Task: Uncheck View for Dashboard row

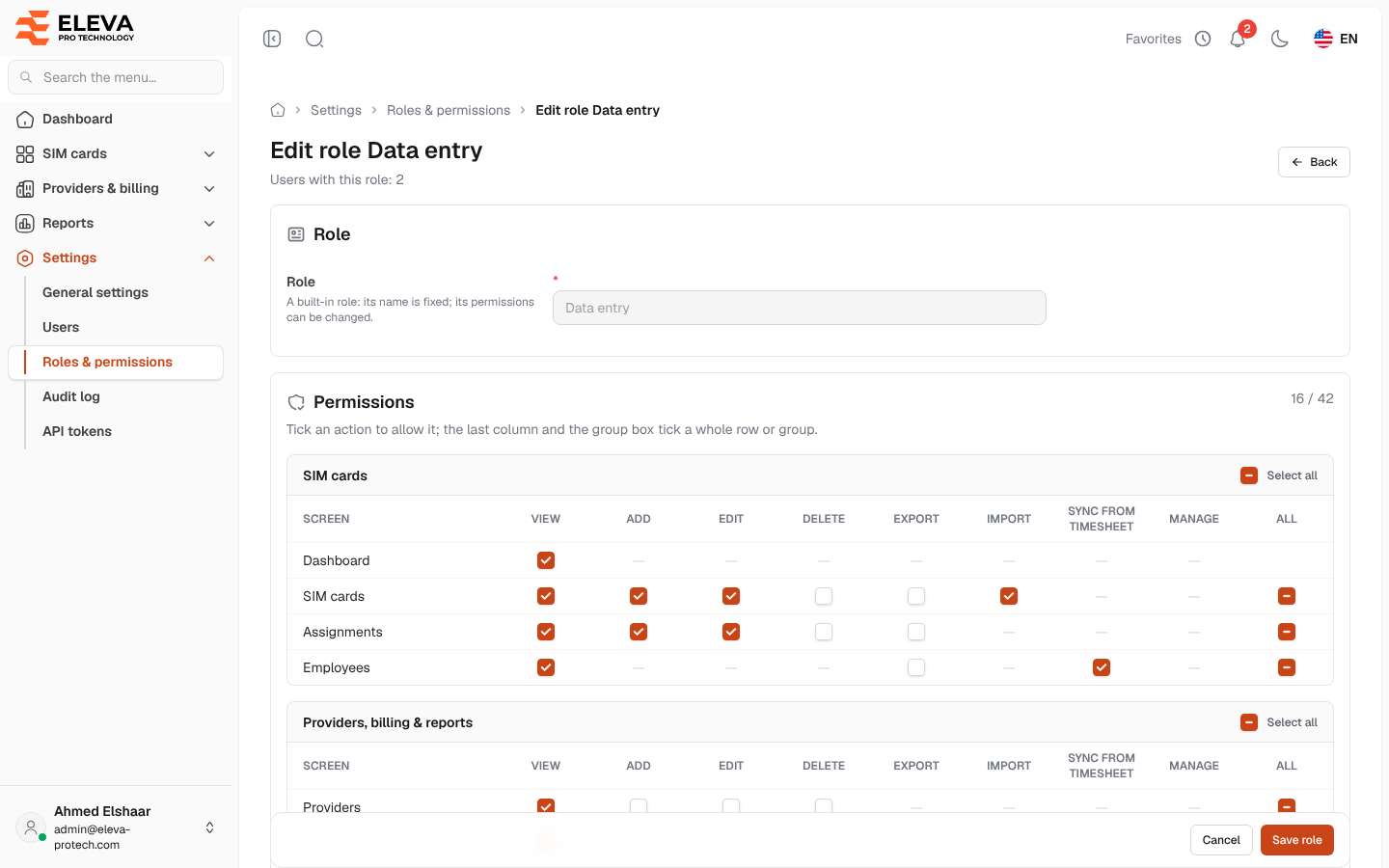Action: pos(546,560)
